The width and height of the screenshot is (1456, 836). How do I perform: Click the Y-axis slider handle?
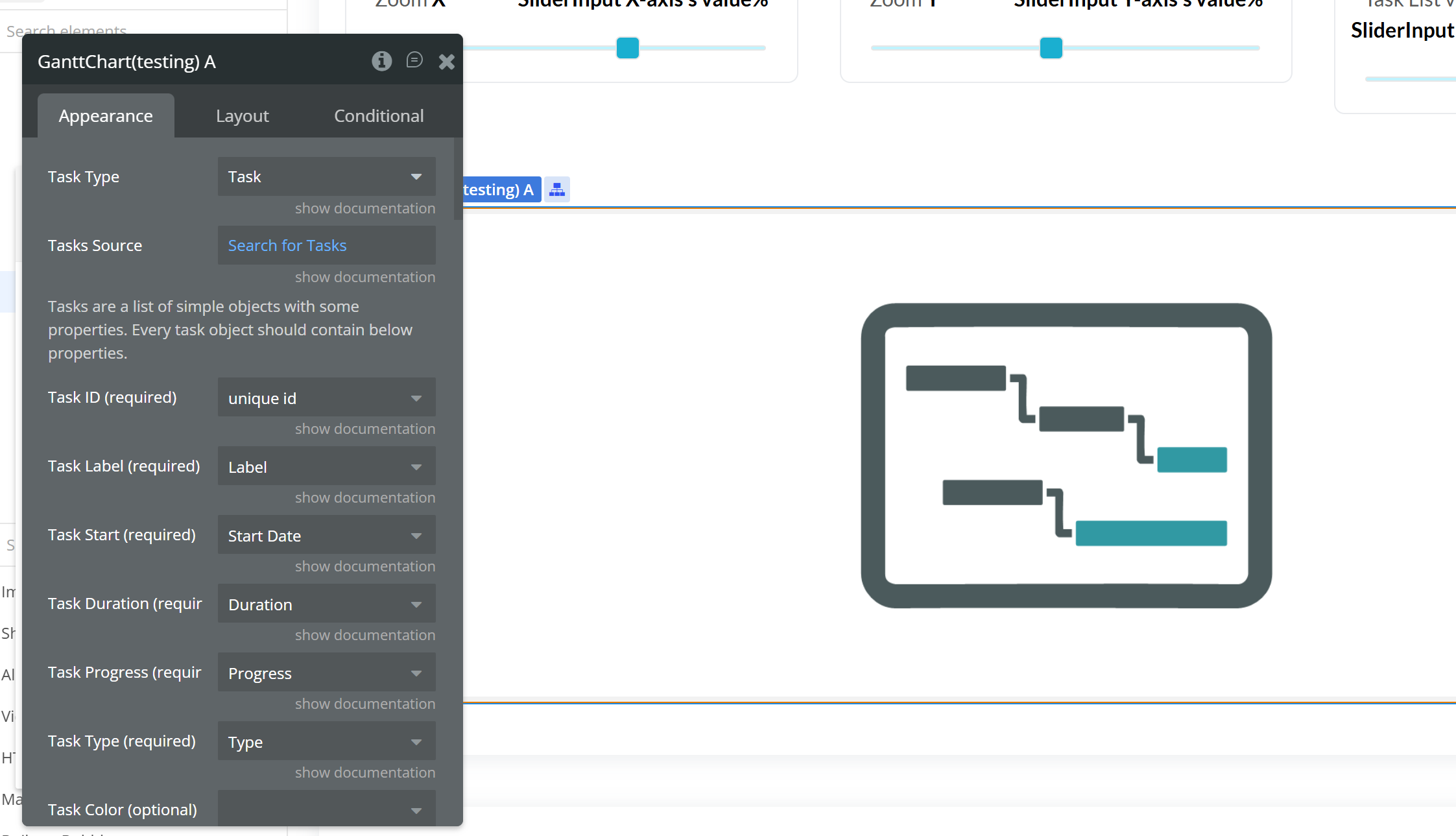pos(1051,48)
